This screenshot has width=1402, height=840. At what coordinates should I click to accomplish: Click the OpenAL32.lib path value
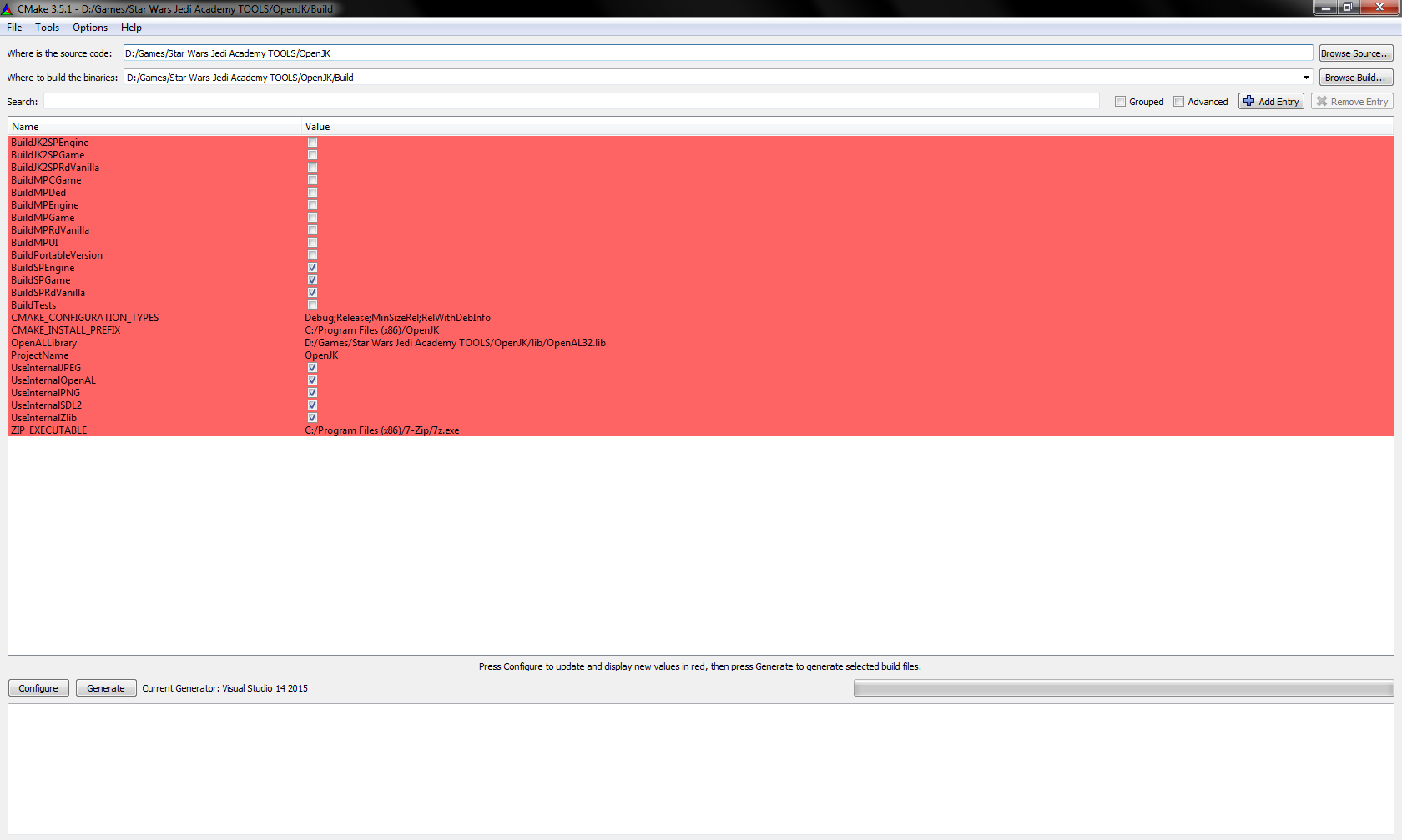pyautogui.click(x=456, y=343)
